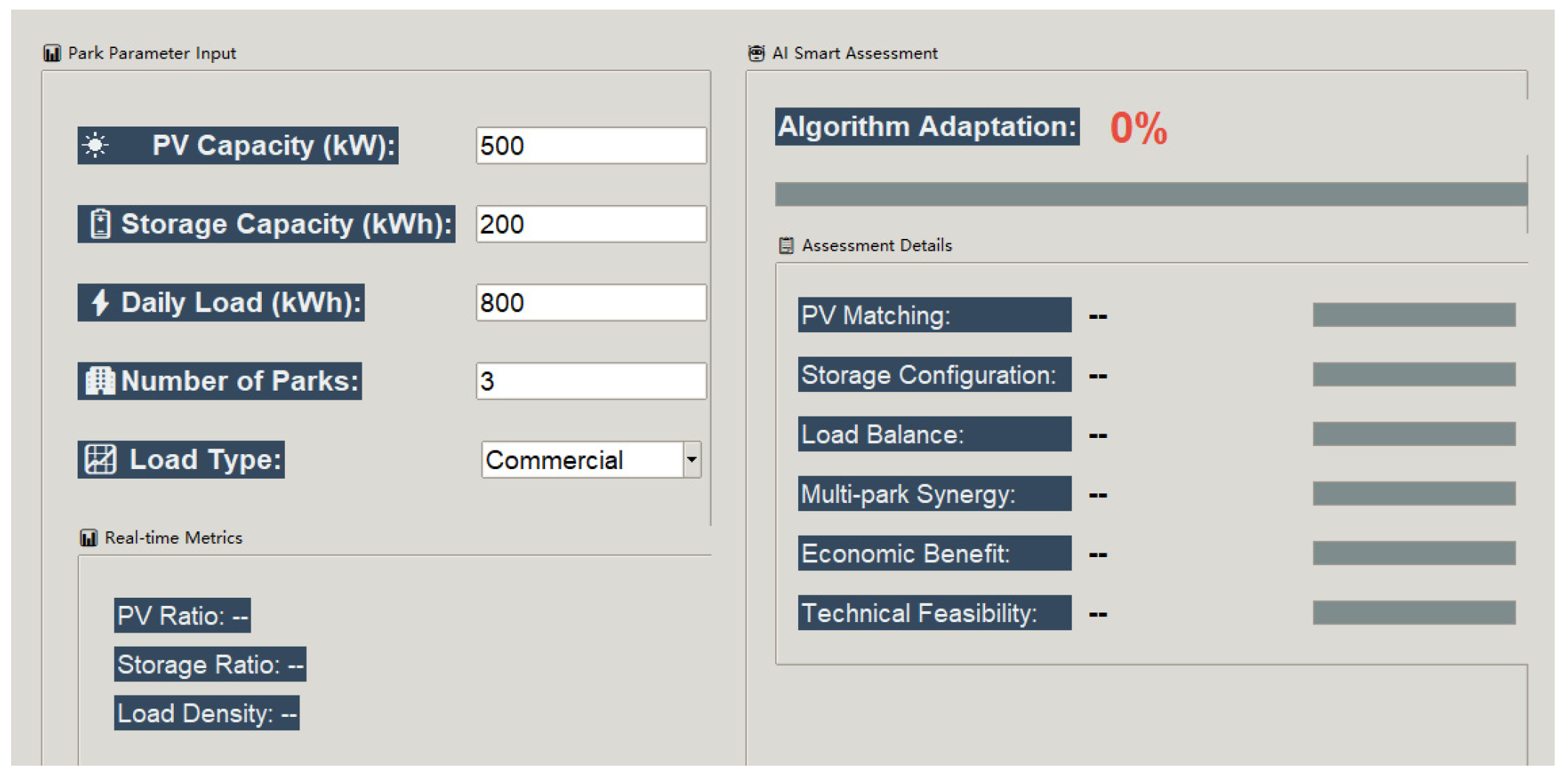The image size is (1568, 779).
Task: Click the Algorithm Adaptation progress bar
Action: [1150, 194]
